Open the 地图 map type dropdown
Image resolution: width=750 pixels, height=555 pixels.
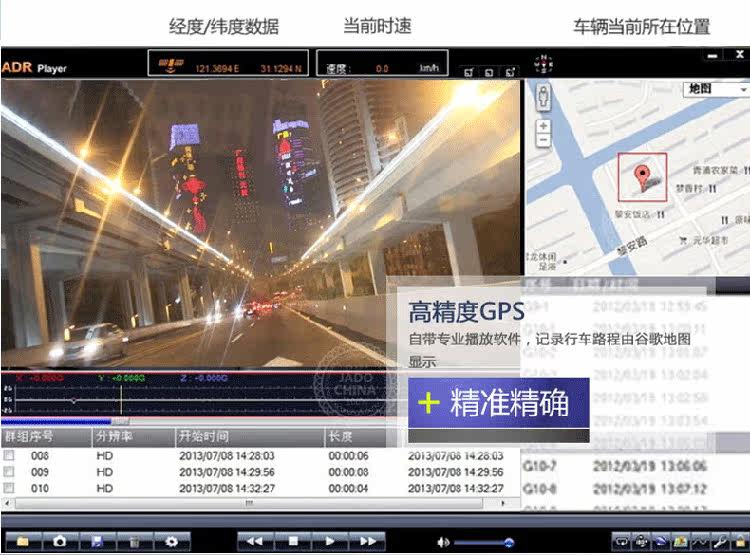pos(716,89)
